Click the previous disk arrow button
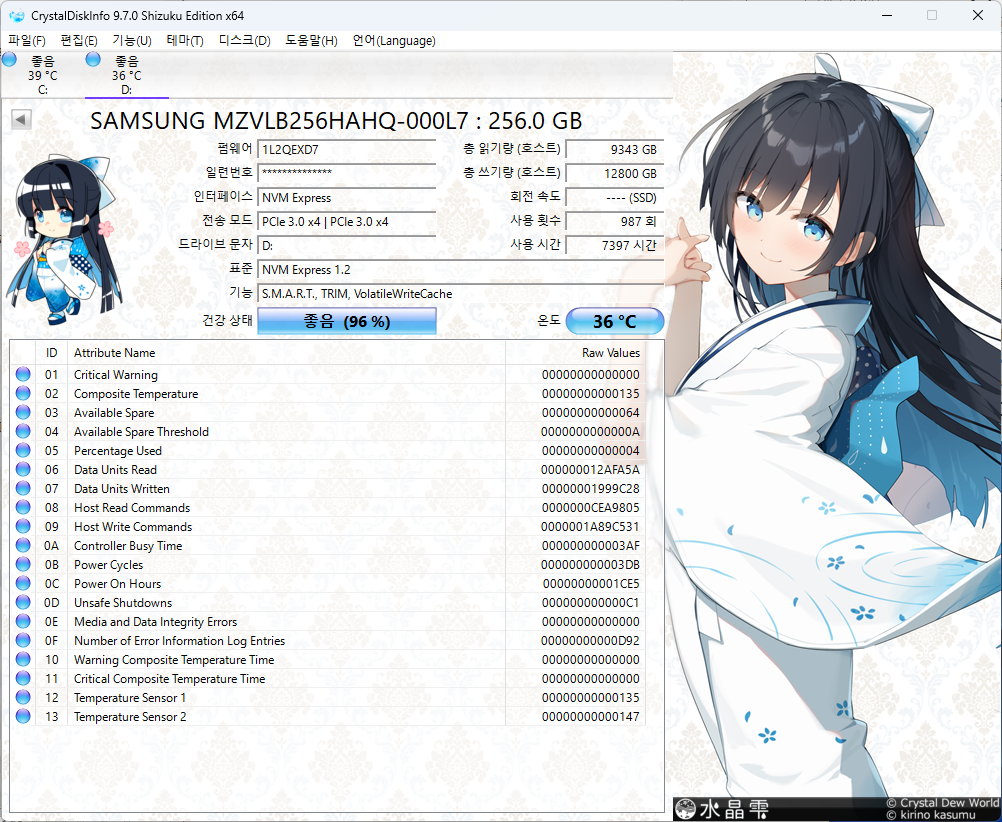The image size is (1002, 822). (x=21, y=120)
